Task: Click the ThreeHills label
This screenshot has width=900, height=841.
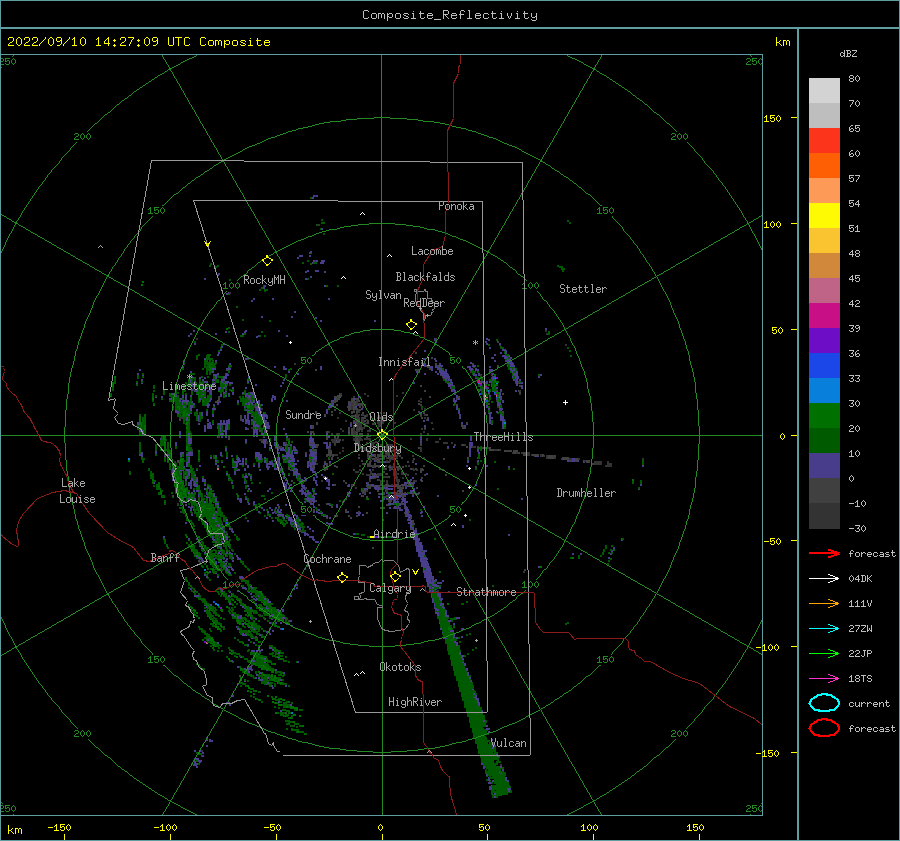Action: (x=503, y=437)
